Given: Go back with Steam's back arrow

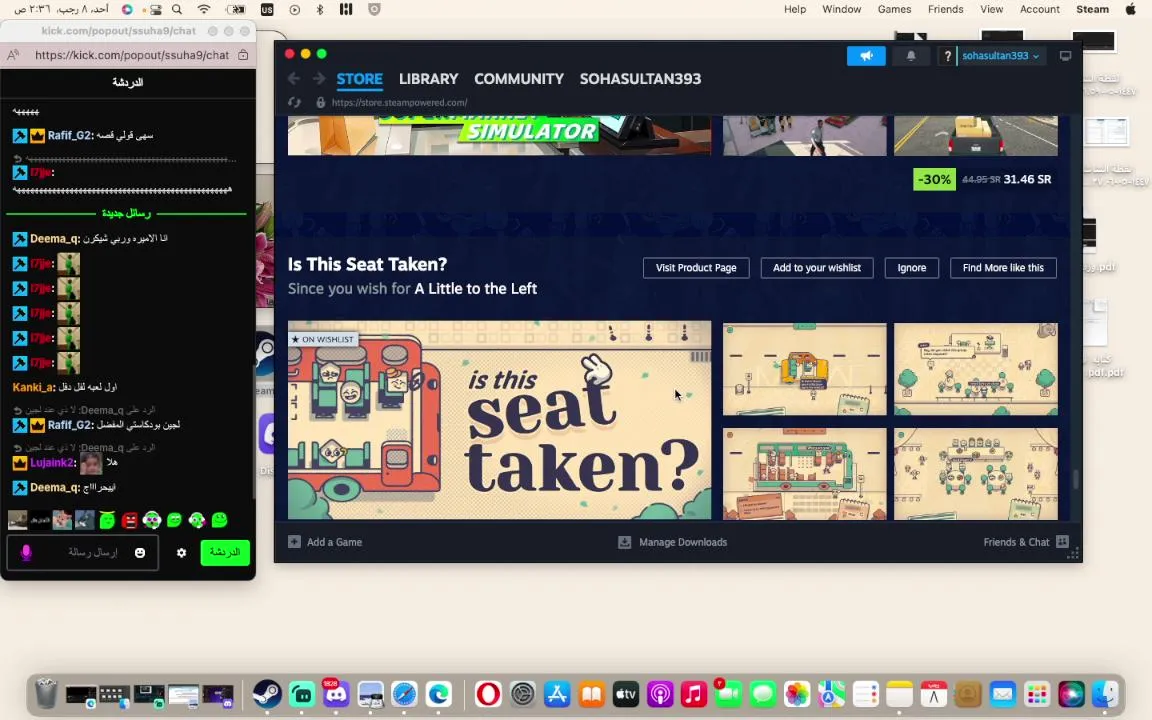Looking at the screenshot, I should click(x=294, y=79).
